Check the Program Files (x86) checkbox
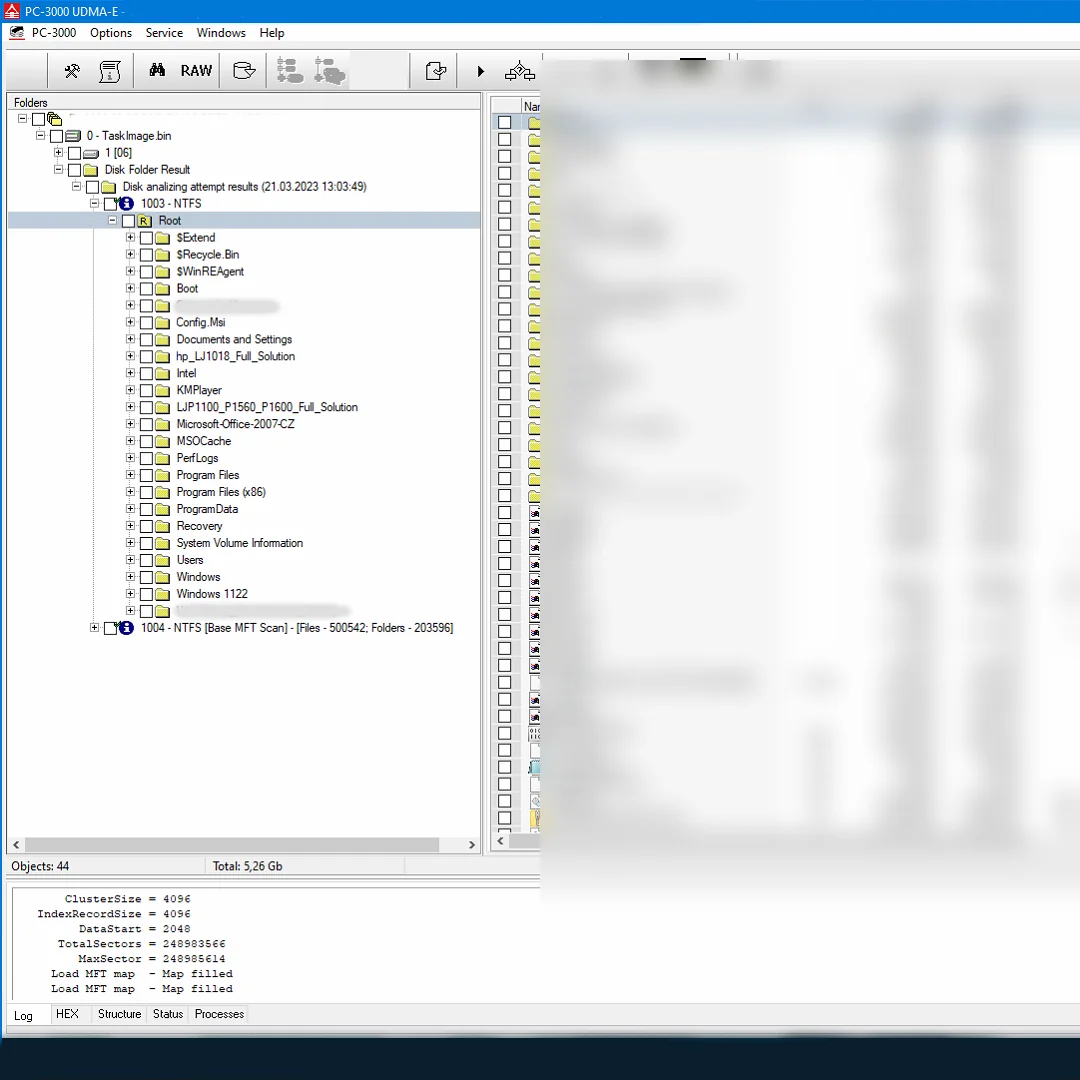 coord(146,492)
